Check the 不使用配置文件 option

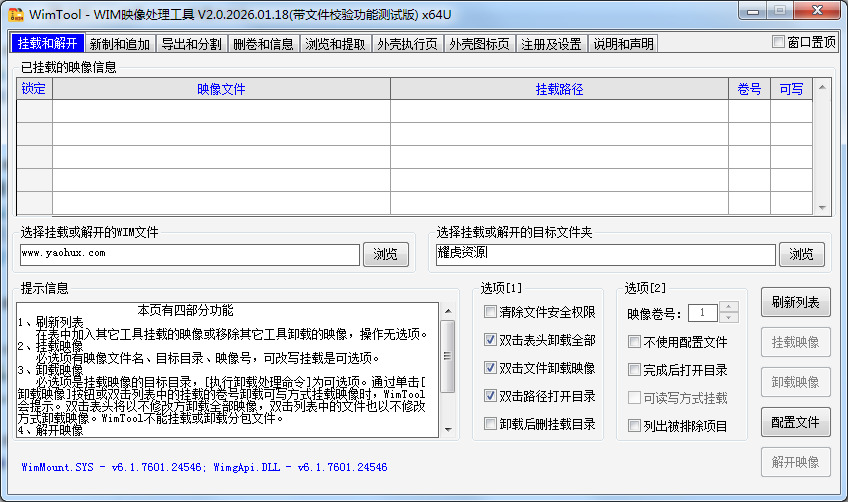point(634,342)
